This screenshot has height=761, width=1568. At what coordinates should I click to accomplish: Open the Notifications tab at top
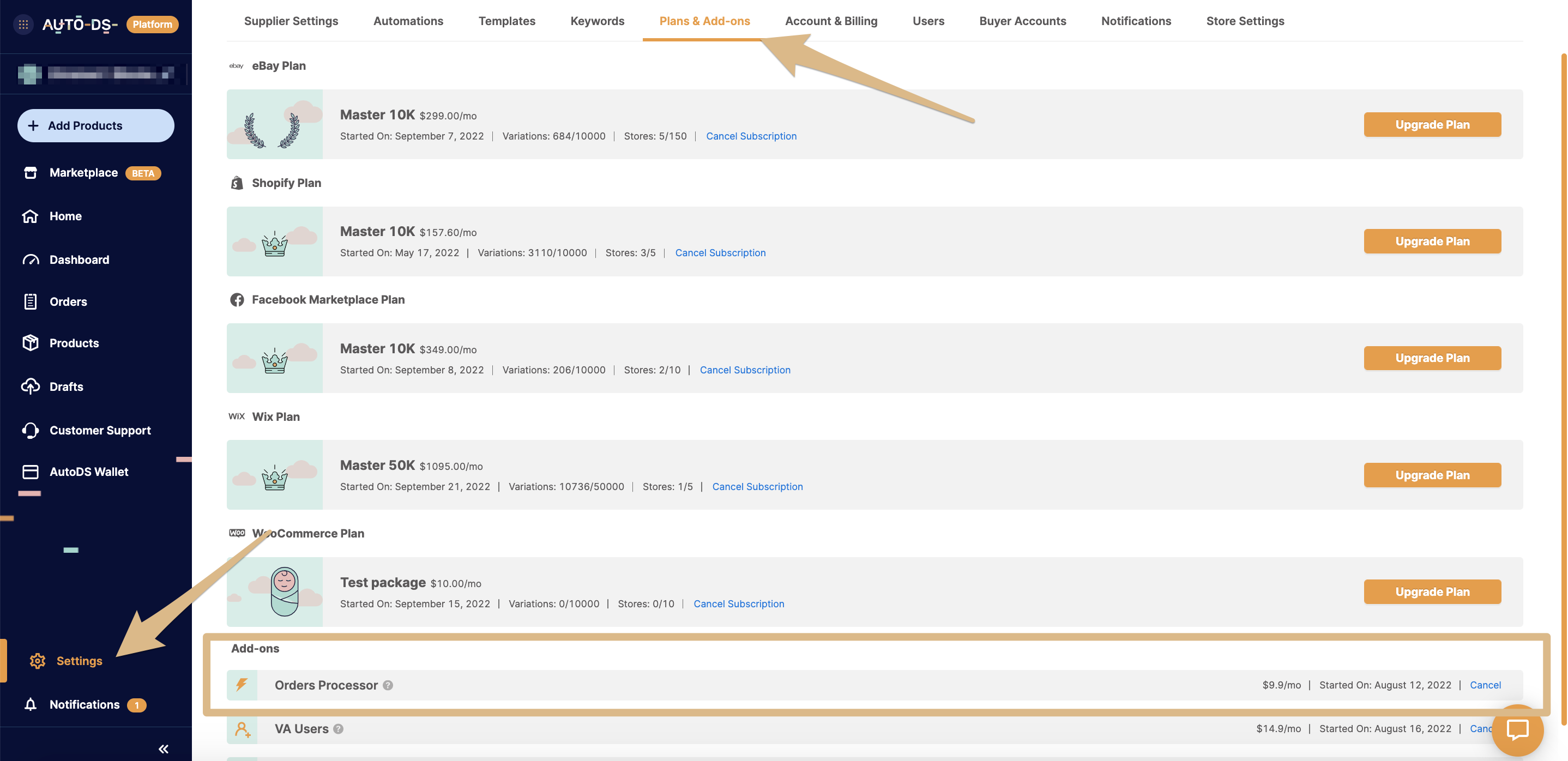click(1136, 21)
